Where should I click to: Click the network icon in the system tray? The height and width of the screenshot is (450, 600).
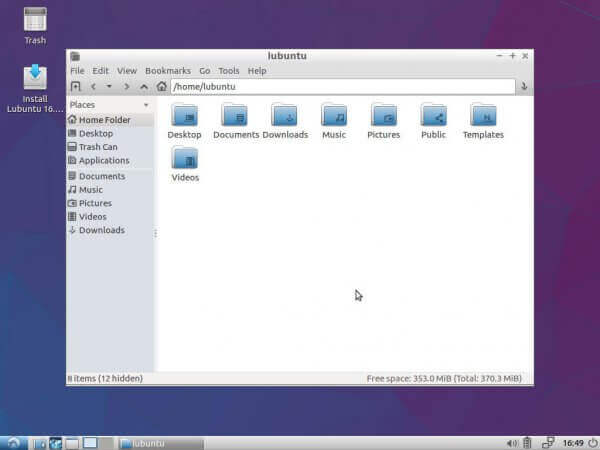(x=548, y=443)
